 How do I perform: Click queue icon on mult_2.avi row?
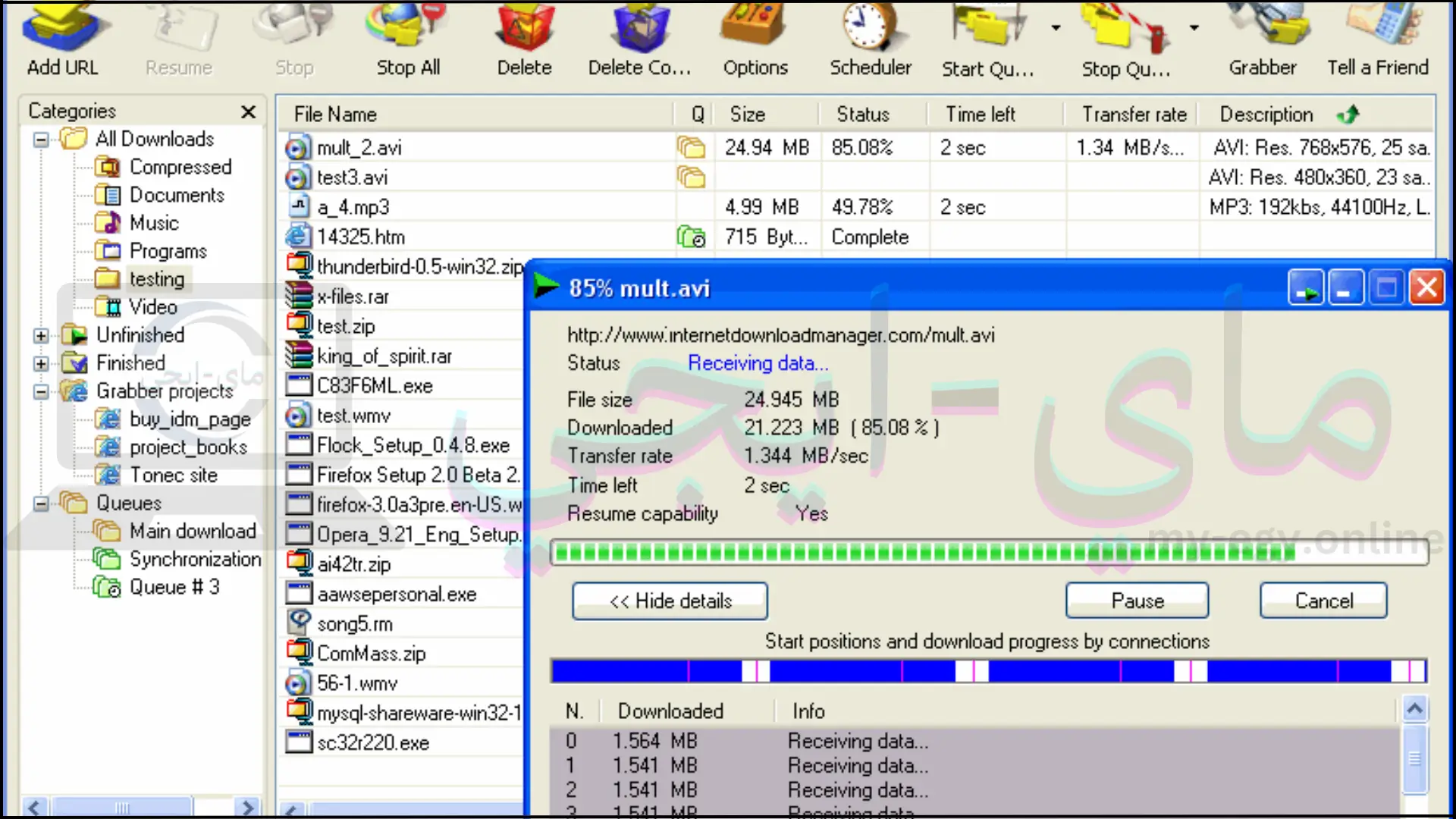(x=691, y=147)
